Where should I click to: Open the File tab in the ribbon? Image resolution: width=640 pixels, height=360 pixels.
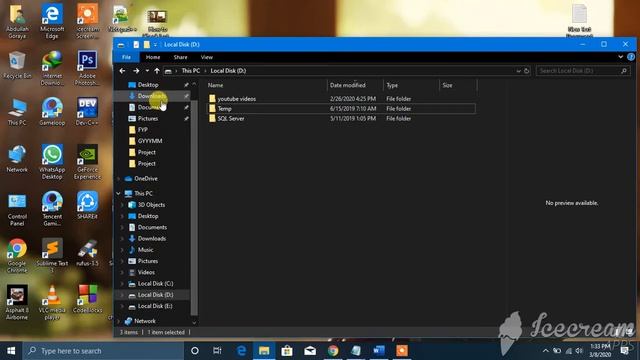127,57
